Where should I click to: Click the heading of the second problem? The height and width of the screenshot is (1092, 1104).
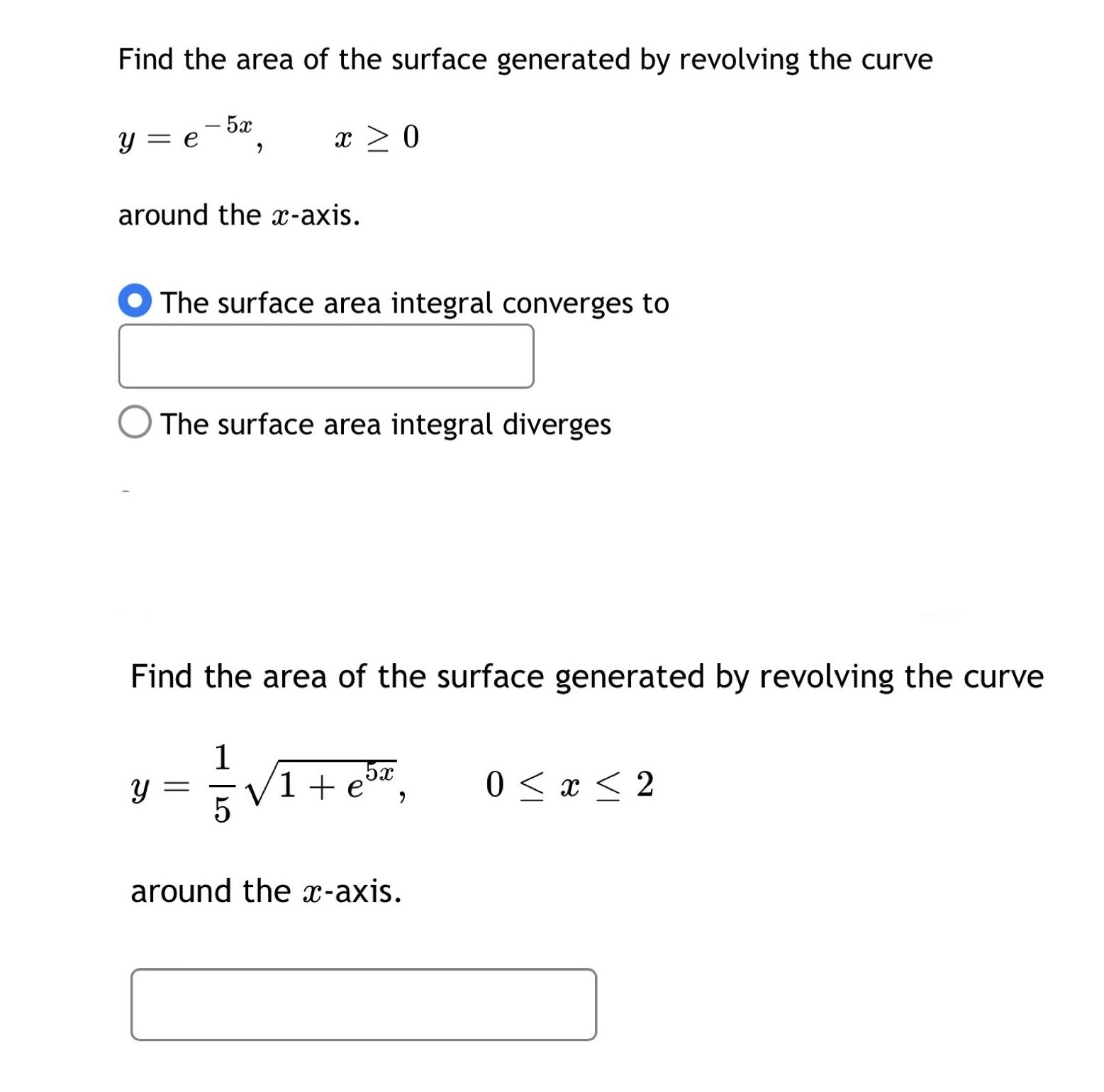point(587,676)
